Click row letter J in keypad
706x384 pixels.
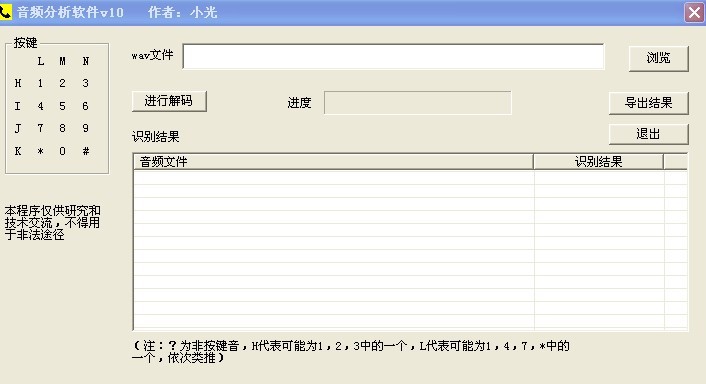point(18,128)
